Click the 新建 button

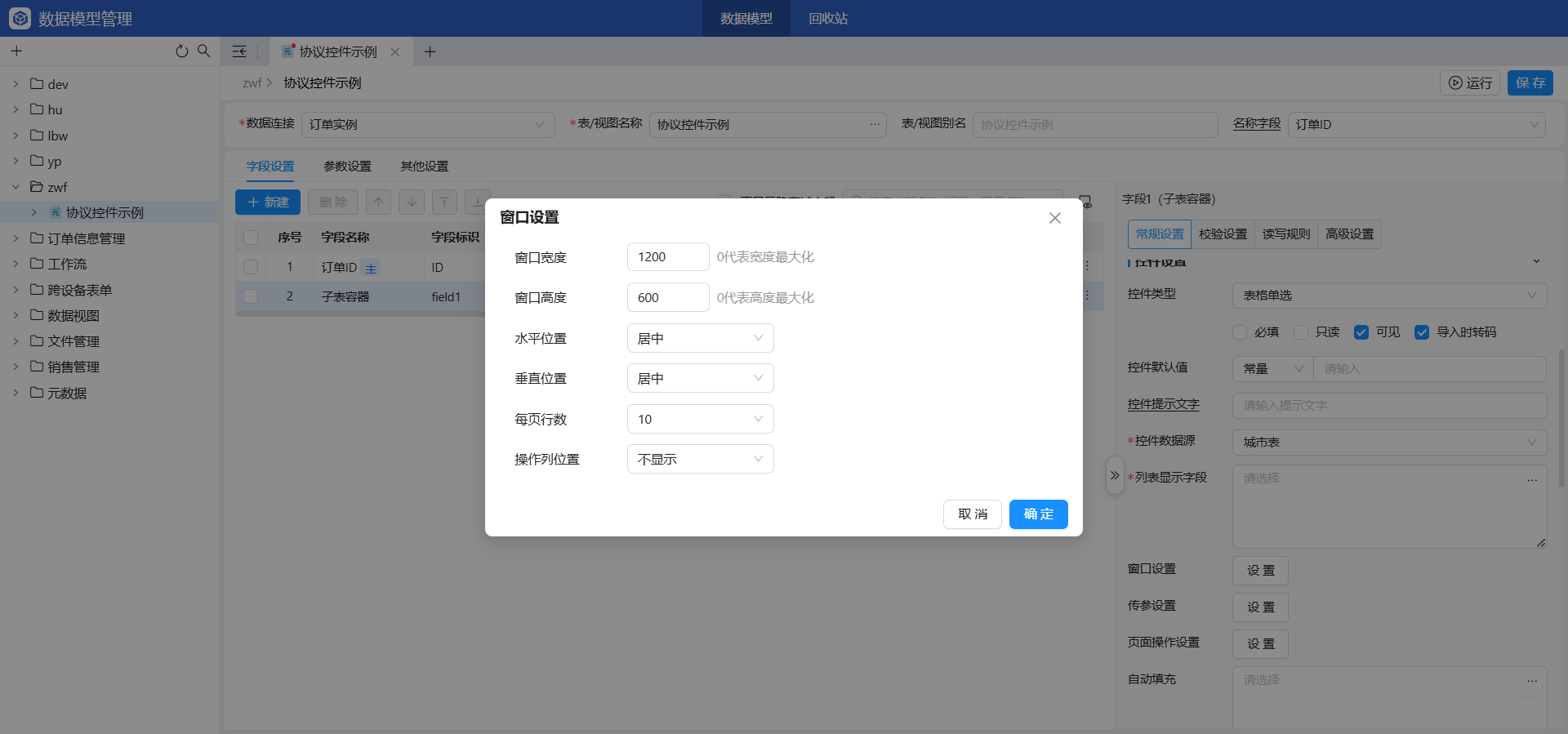pyautogui.click(x=268, y=202)
